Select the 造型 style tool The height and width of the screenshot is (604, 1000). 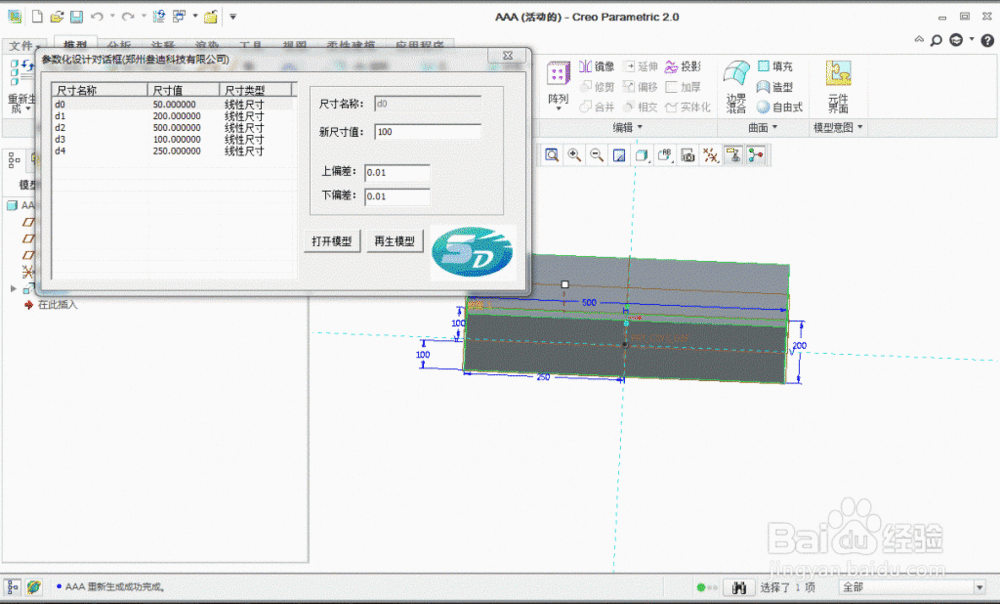(775, 87)
